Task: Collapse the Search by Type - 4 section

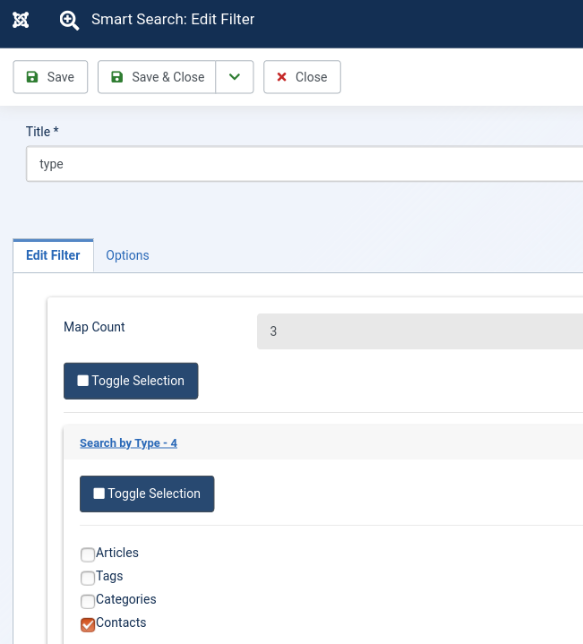Action: (128, 443)
